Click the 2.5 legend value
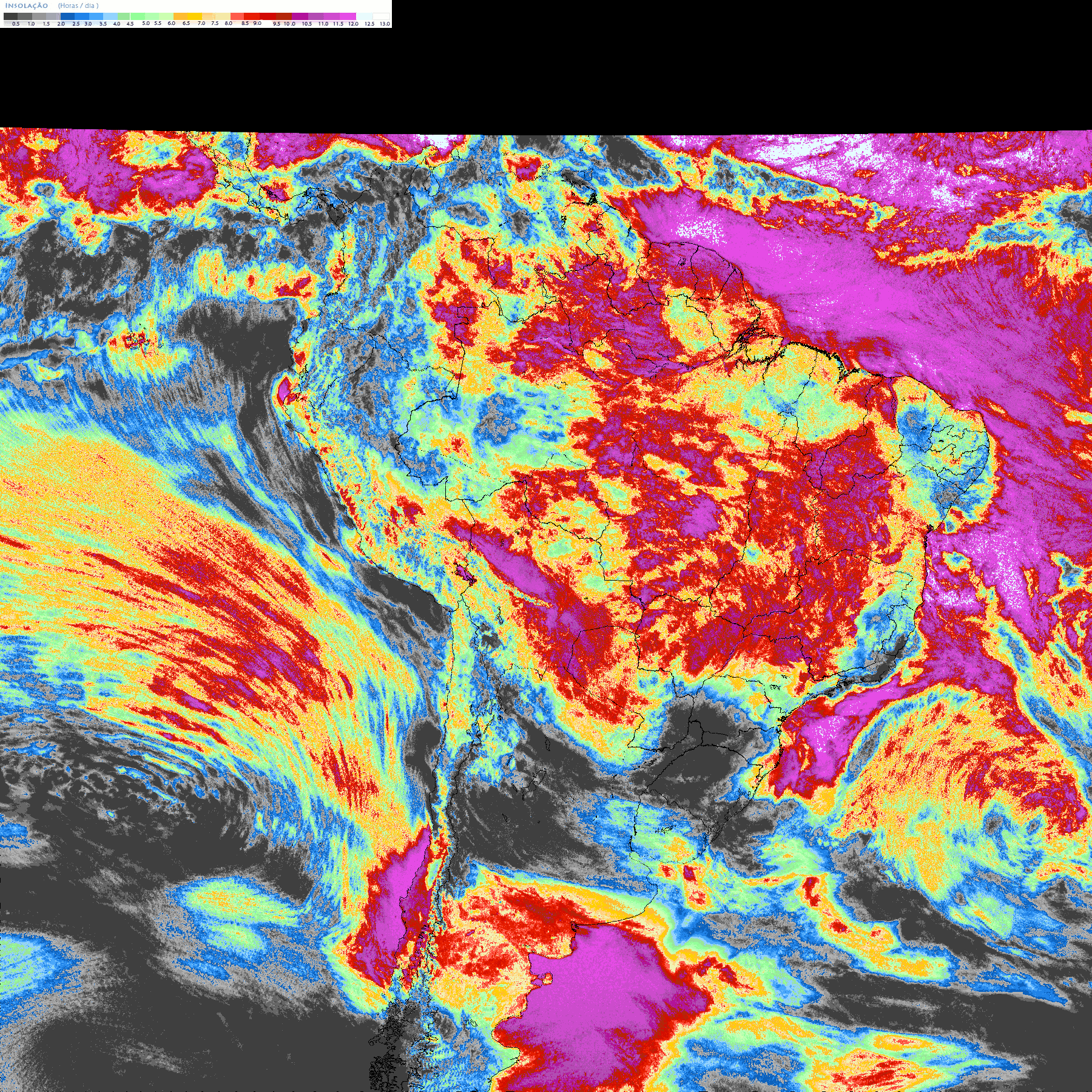Viewport: 1092px width, 1092px height. pyautogui.click(x=76, y=24)
